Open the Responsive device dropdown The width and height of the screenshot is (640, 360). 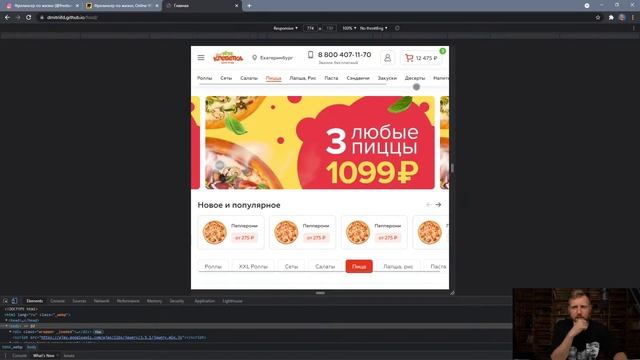(x=285, y=28)
